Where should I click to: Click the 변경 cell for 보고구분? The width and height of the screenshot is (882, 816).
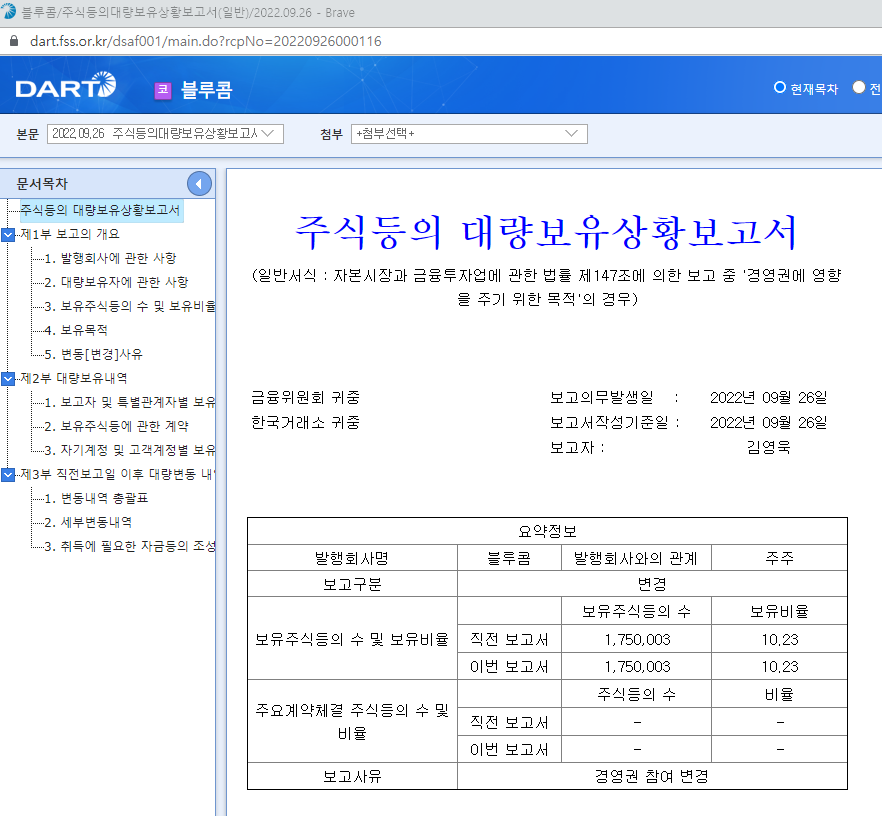[x=652, y=584]
